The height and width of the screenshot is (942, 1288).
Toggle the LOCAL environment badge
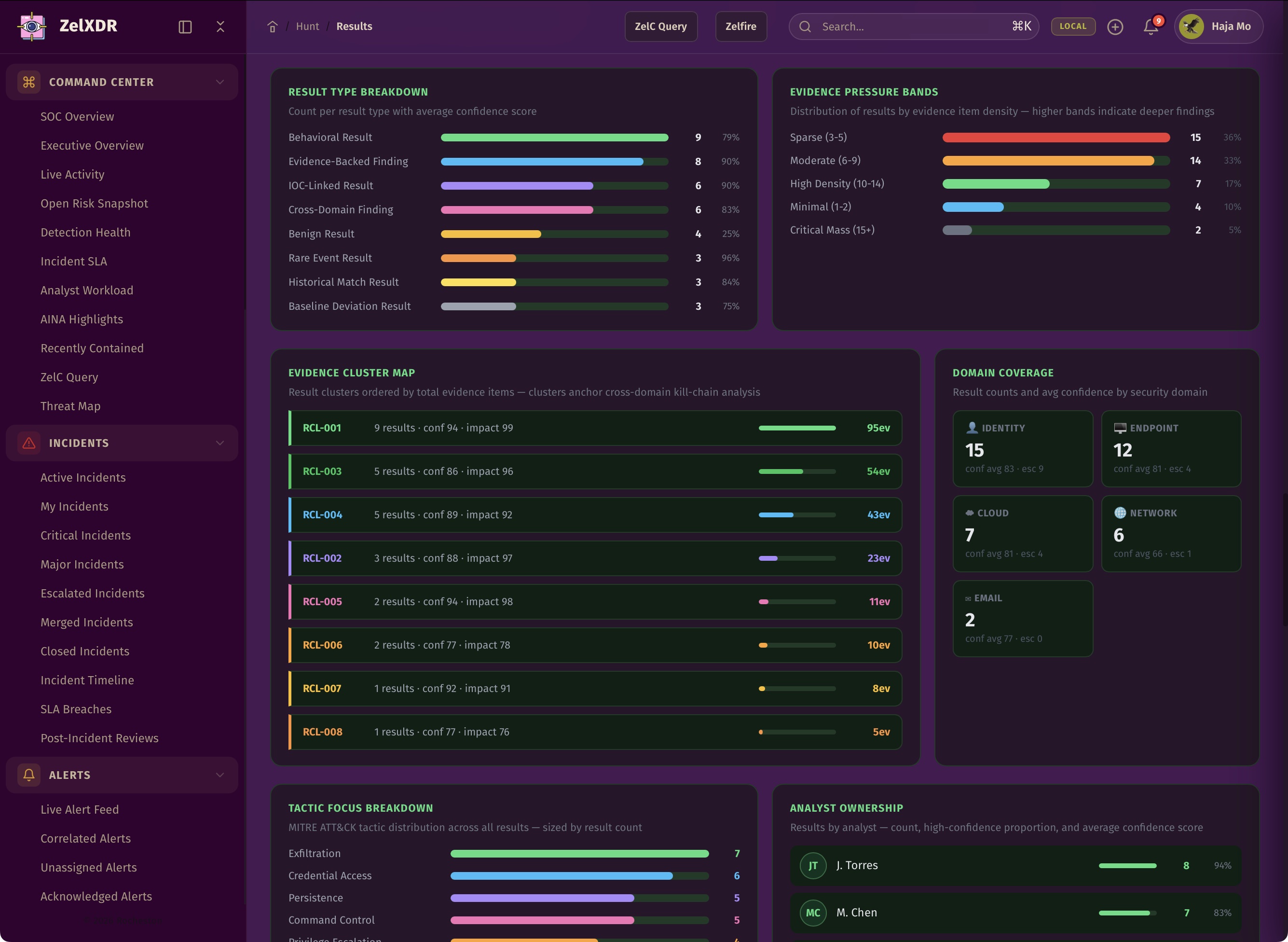(1072, 26)
